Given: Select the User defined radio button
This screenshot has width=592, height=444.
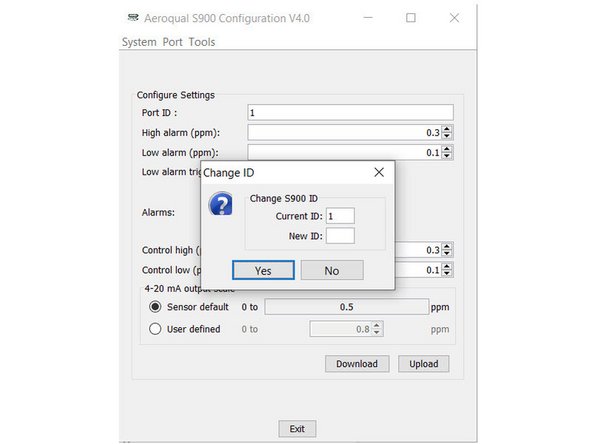Looking at the screenshot, I should 155,329.
